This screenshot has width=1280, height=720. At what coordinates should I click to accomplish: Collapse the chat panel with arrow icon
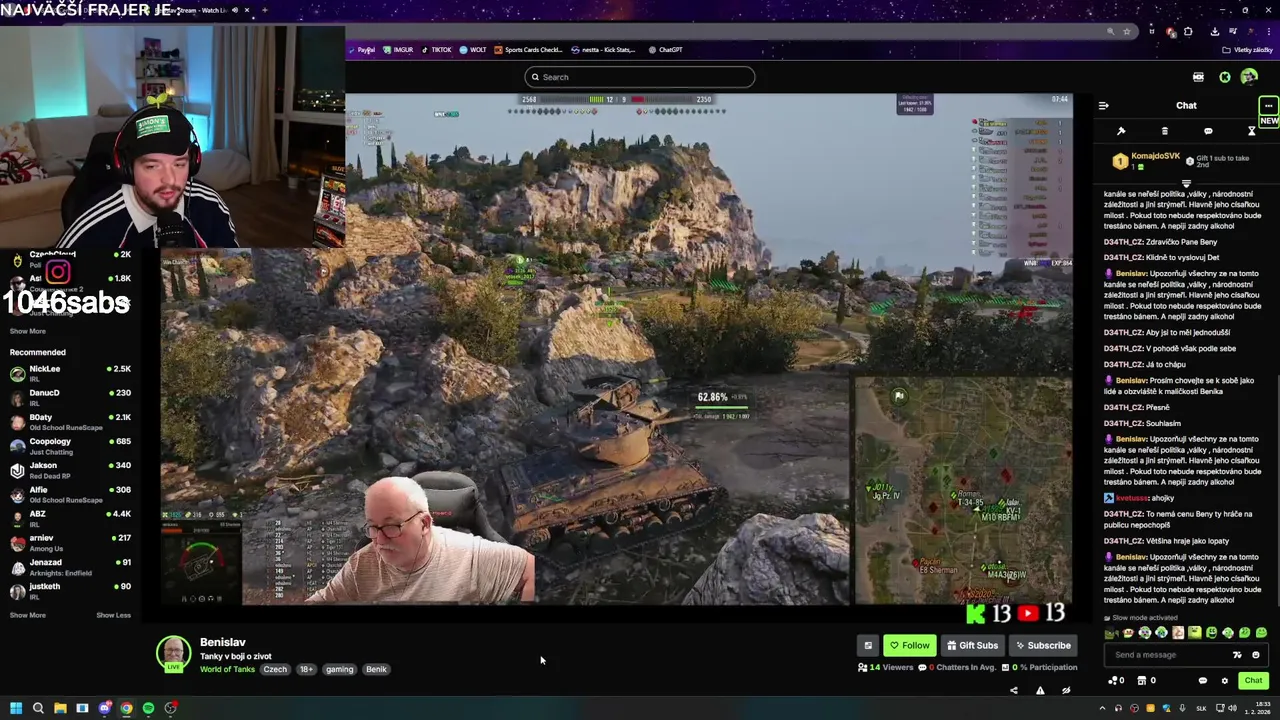point(1103,105)
